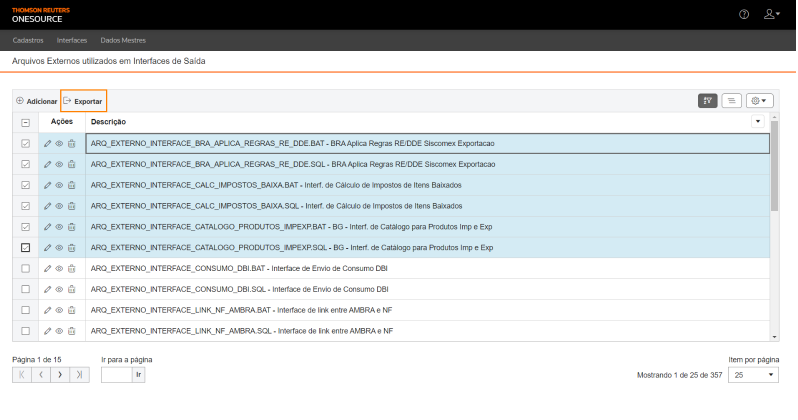Edit the CATALOGO_PRODUTOS_IMPEXP.BAT row with pencil icon

pos(47,227)
